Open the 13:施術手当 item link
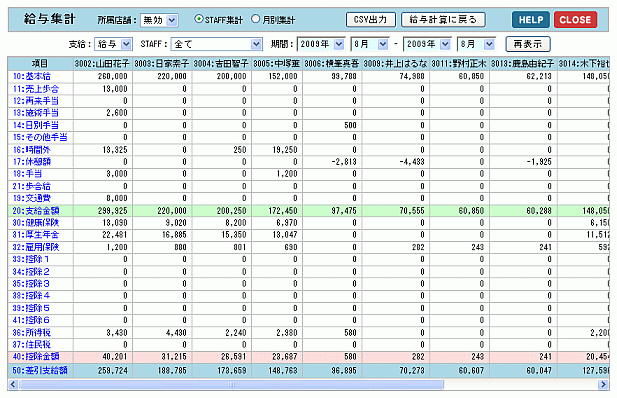Screen dimensions: 617x398 (x=36, y=113)
